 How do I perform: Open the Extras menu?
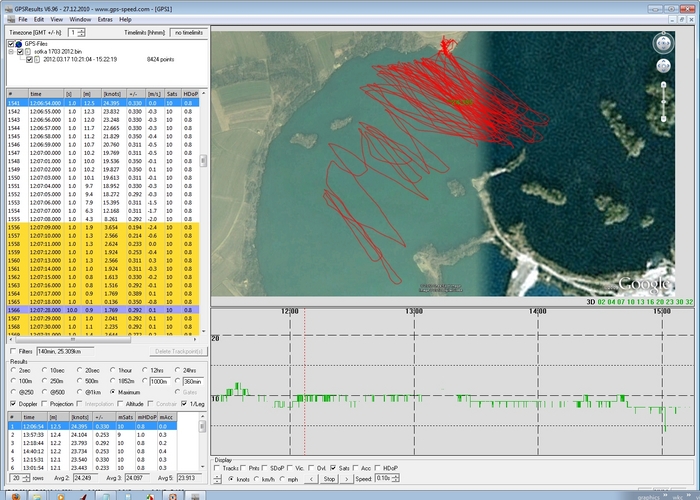(105, 20)
